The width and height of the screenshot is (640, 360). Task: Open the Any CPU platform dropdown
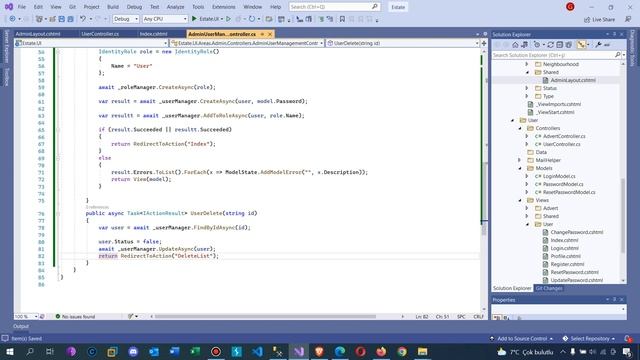pyautogui.click(x=165, y=19)
